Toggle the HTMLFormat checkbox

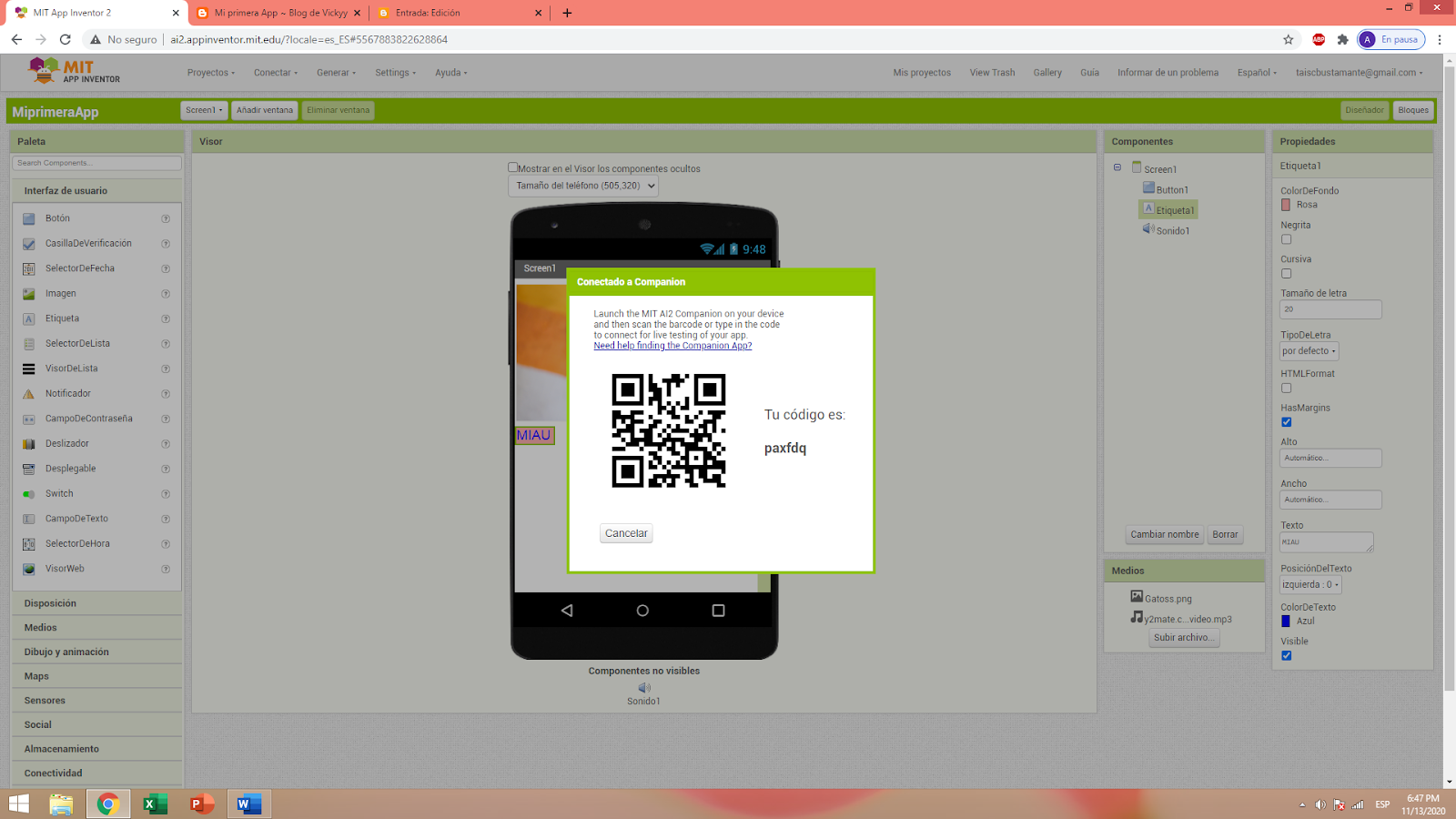click(x=1286, y=388)
